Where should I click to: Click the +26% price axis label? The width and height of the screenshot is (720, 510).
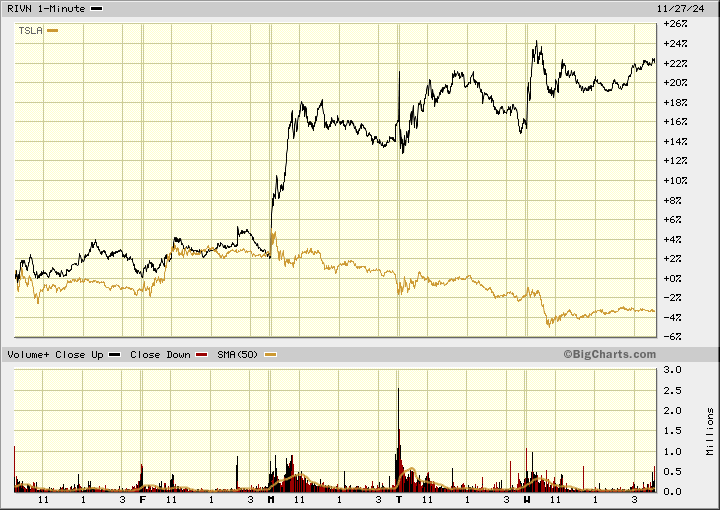[x=675, y=24]
